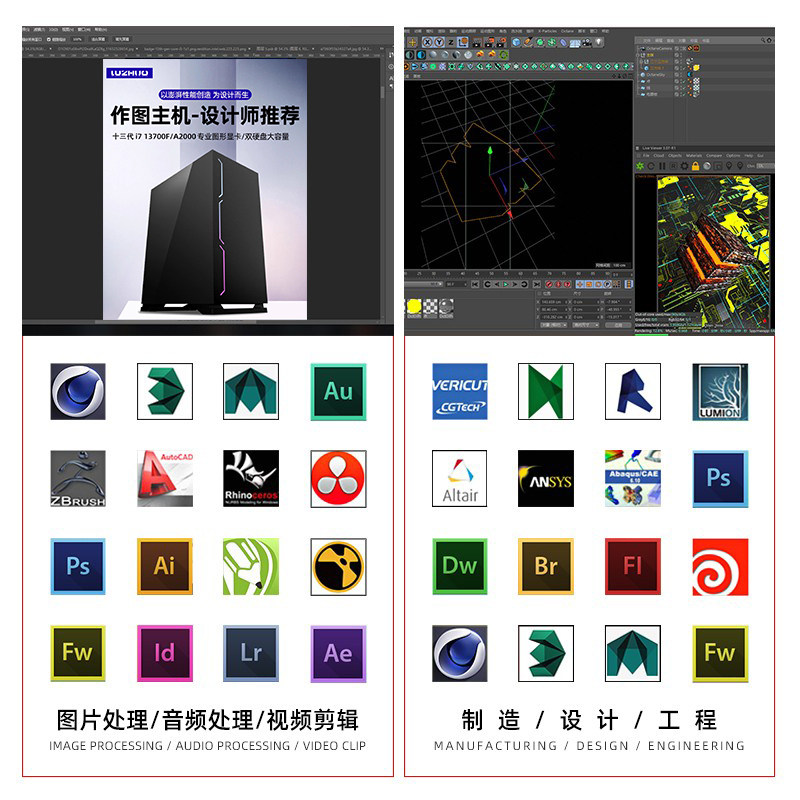Viewport: 800px width, 800px height.
Task: Open the Options menu in Live Viewer
Action: 733,156
